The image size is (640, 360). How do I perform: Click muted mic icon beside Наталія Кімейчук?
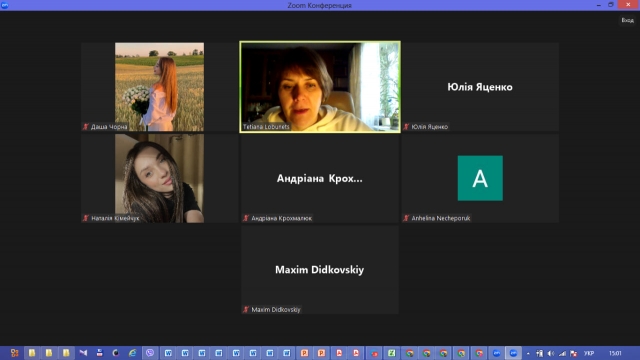tap(86, 218)
